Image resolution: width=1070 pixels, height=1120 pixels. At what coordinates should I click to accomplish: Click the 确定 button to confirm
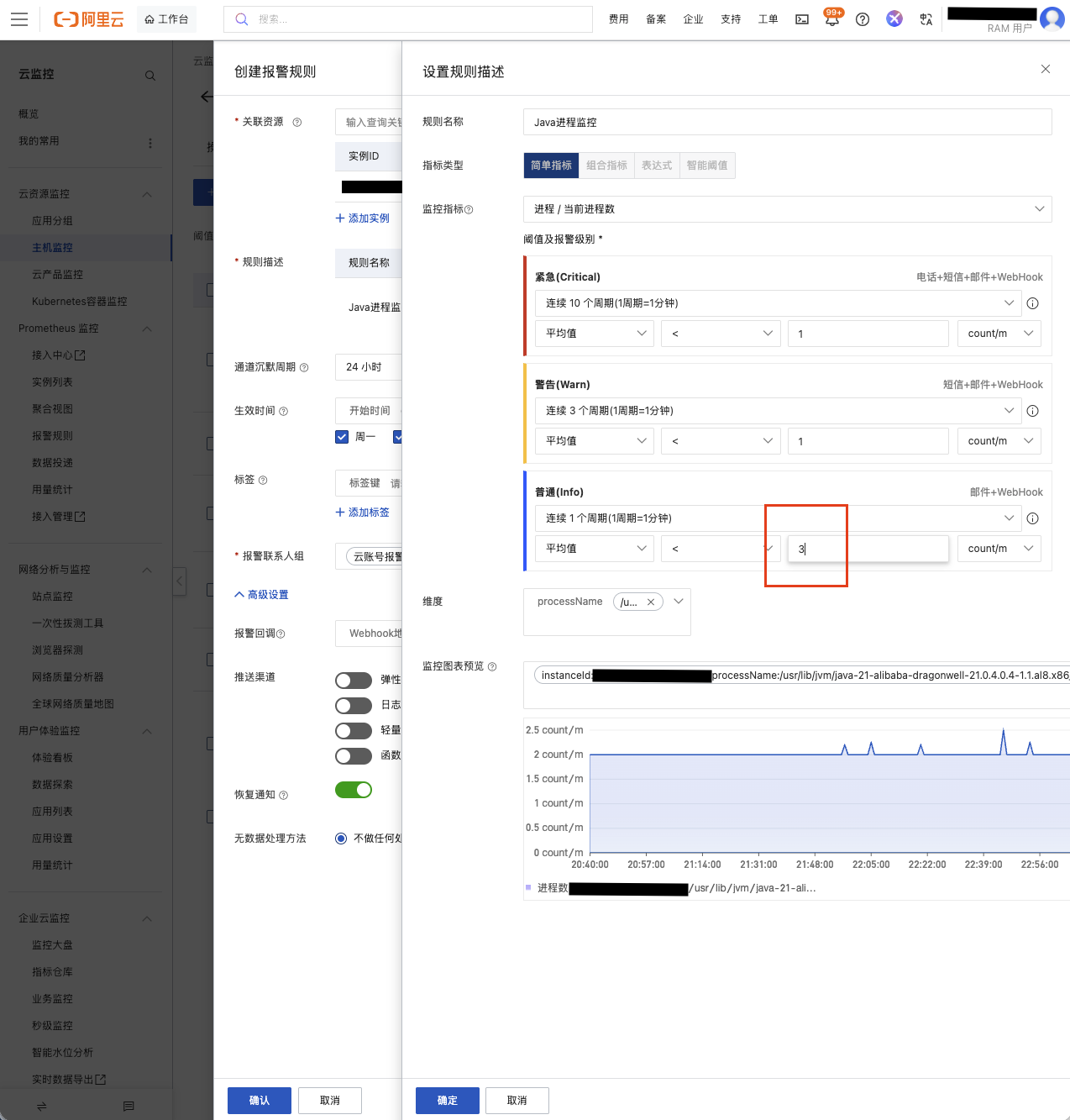click(447, 1100)
